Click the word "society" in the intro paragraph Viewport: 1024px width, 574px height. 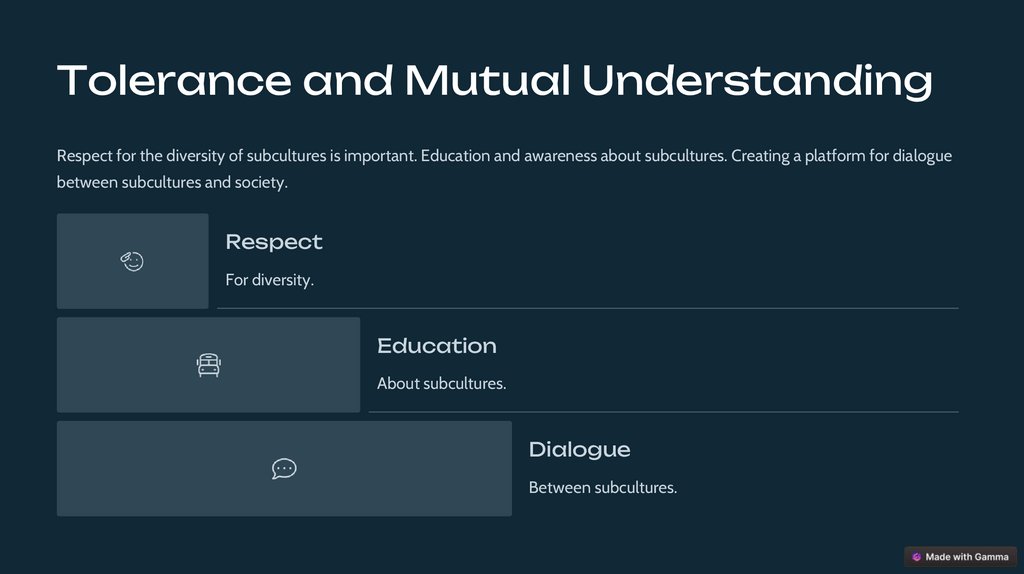pyautogui.click(x=259, y=183)
